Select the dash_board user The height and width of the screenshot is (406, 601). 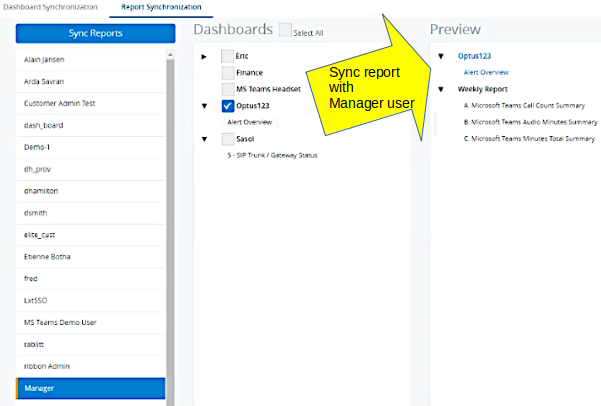(x=91, y=125)
